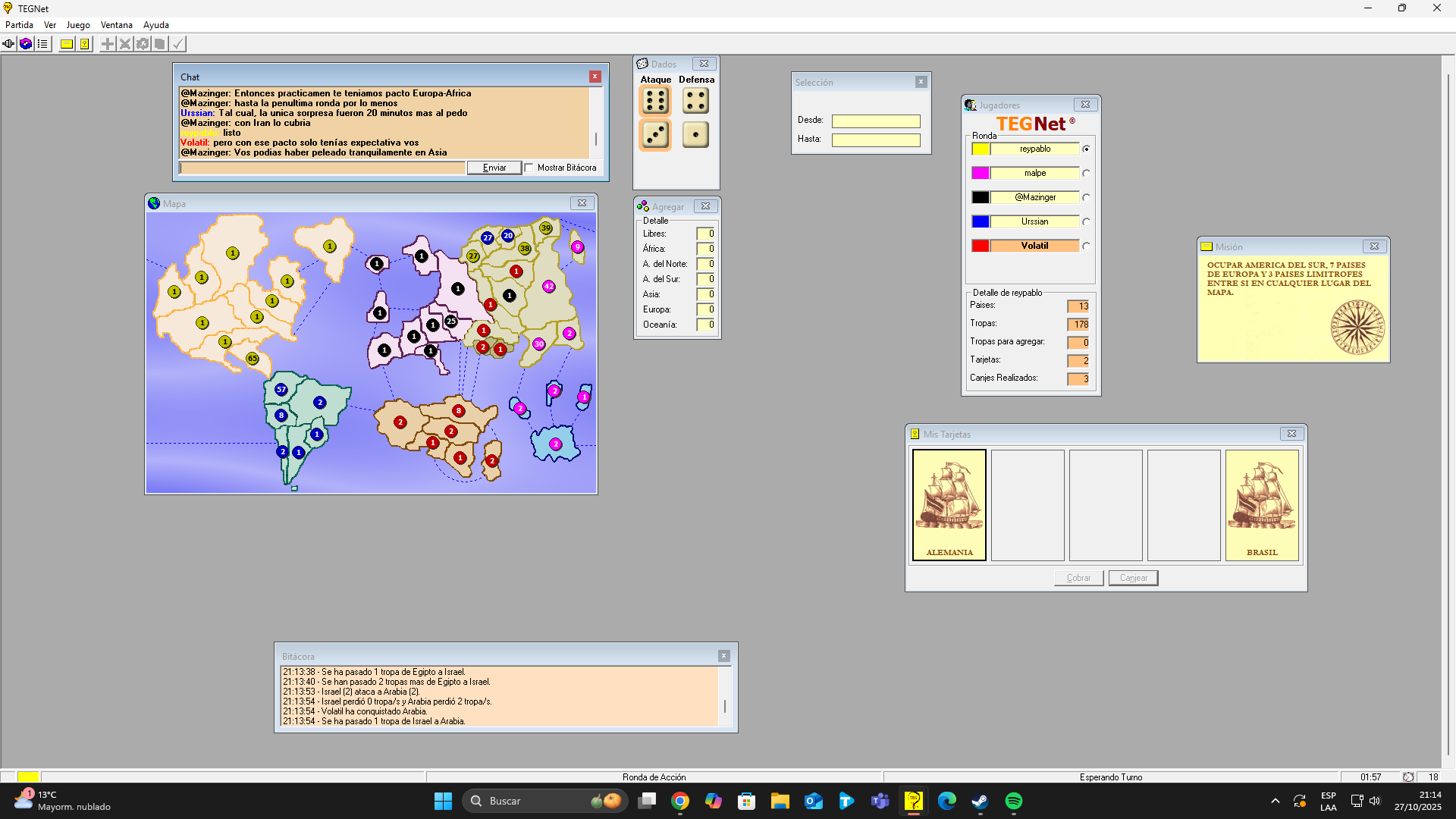Click the Desde selection field
The image size is (1456, 819).
875,121
